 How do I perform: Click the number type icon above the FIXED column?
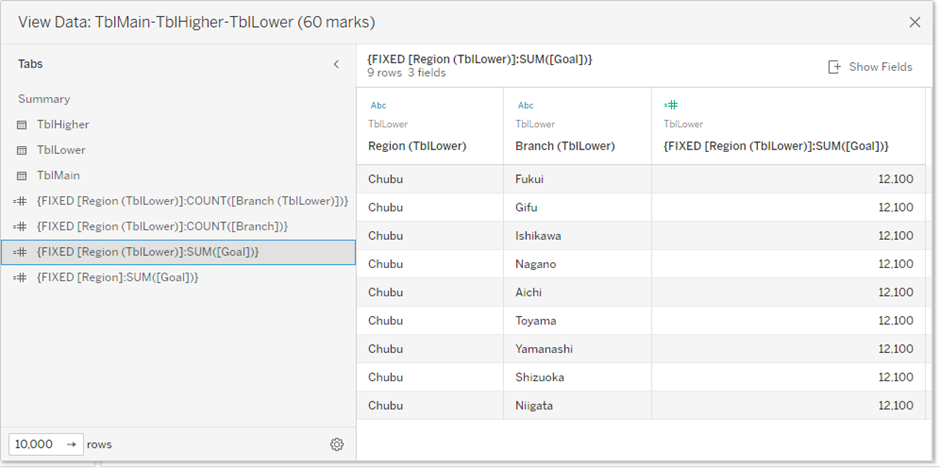pos(671,105)
